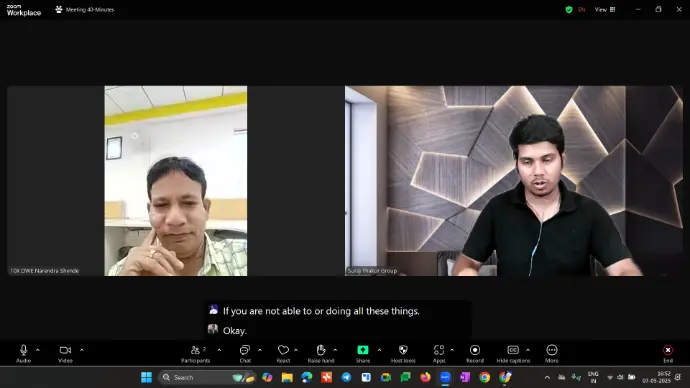The height and width of the screenshot is (388, 690).
Task: Toggle the camera with Video button
Action: coord(65,353)
